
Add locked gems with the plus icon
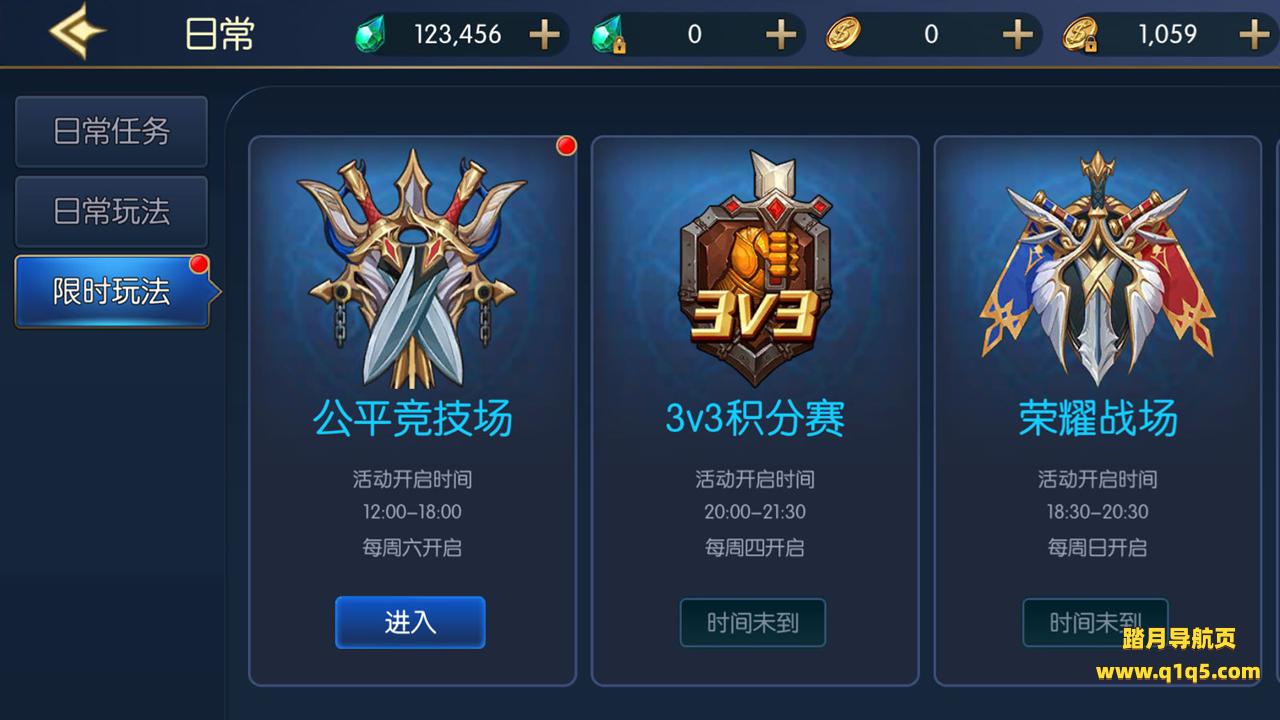click(x=781, y=35)
